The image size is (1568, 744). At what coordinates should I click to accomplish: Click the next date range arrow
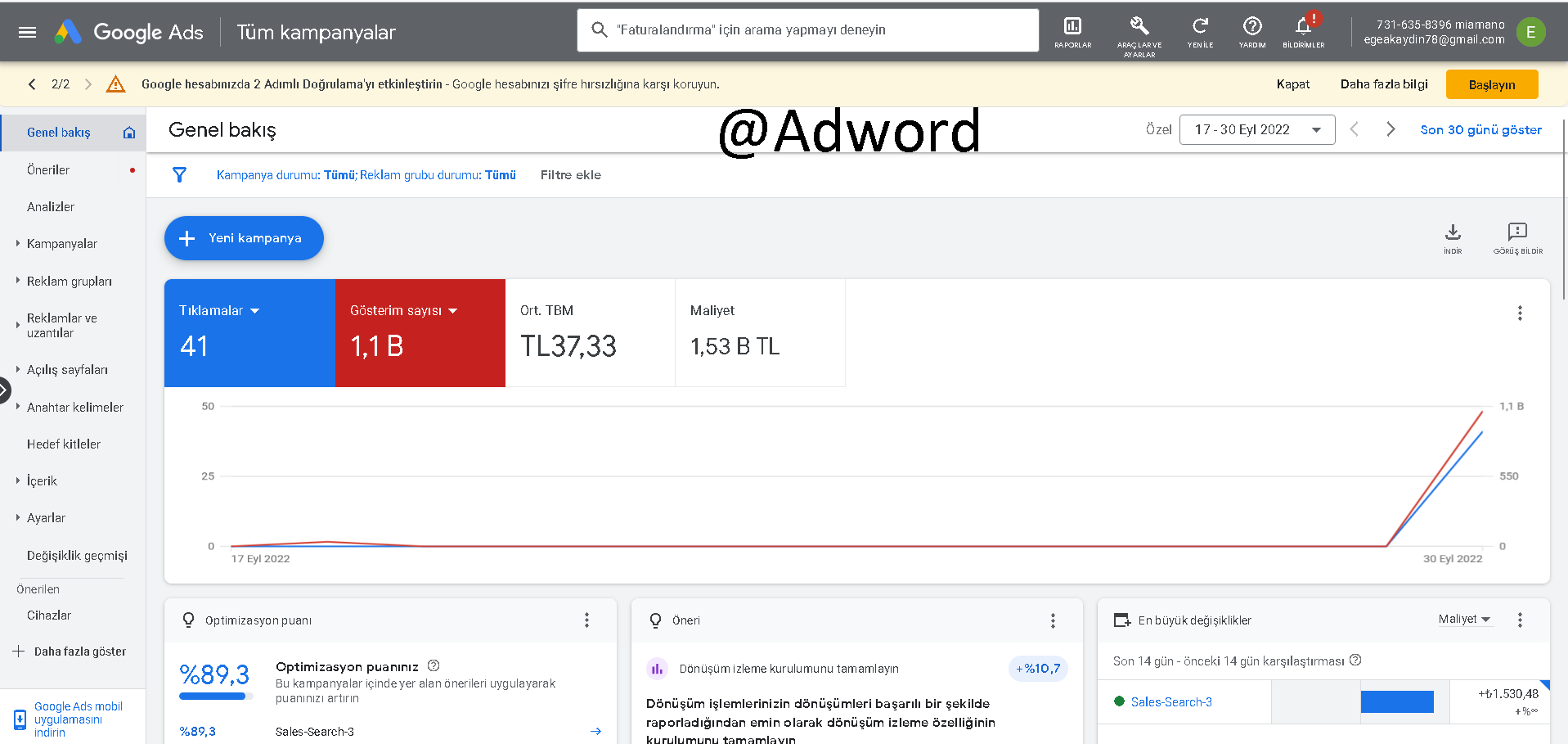pos(1391,129)
